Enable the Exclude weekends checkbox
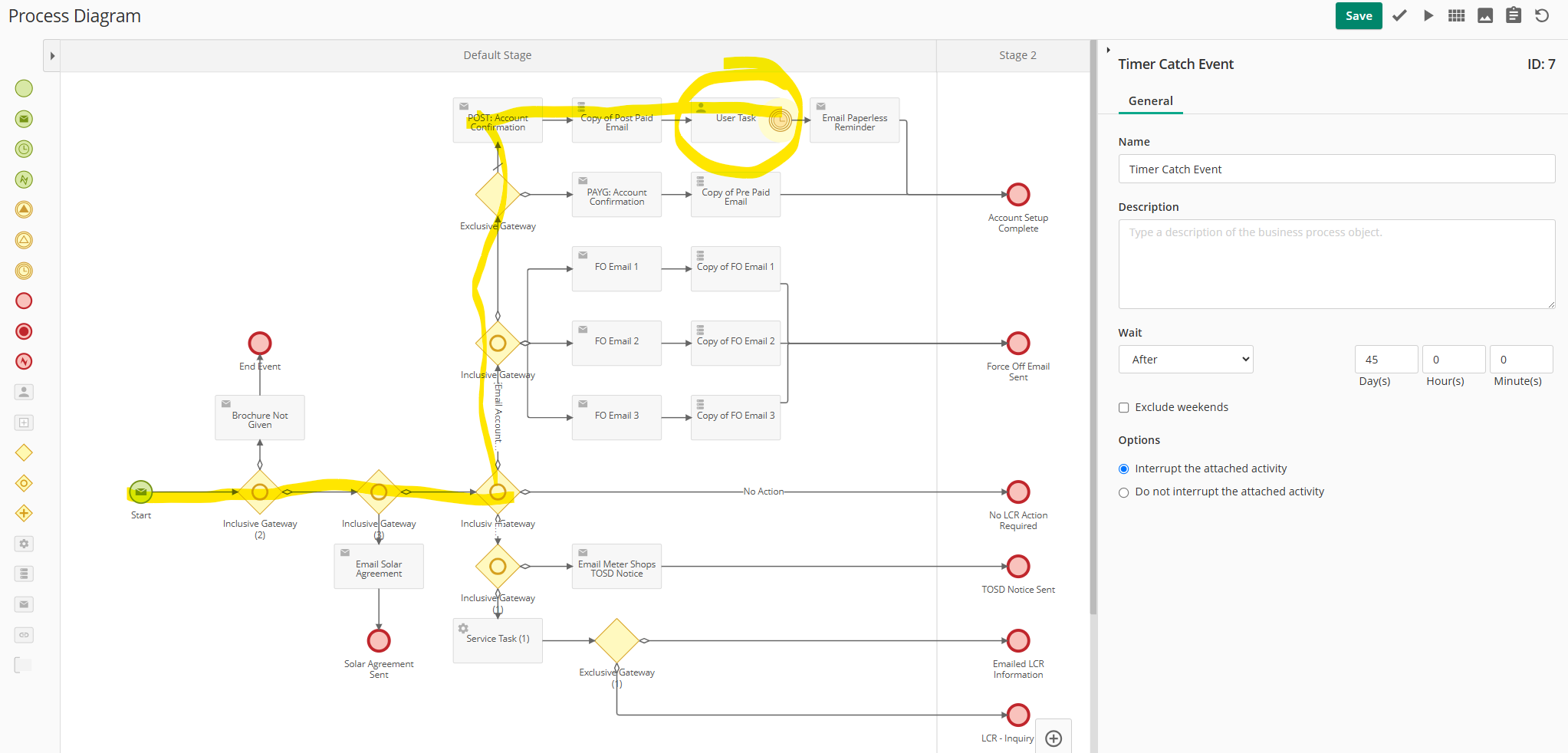This screenshot has height=753, width=1568. tap(1124, 408)
